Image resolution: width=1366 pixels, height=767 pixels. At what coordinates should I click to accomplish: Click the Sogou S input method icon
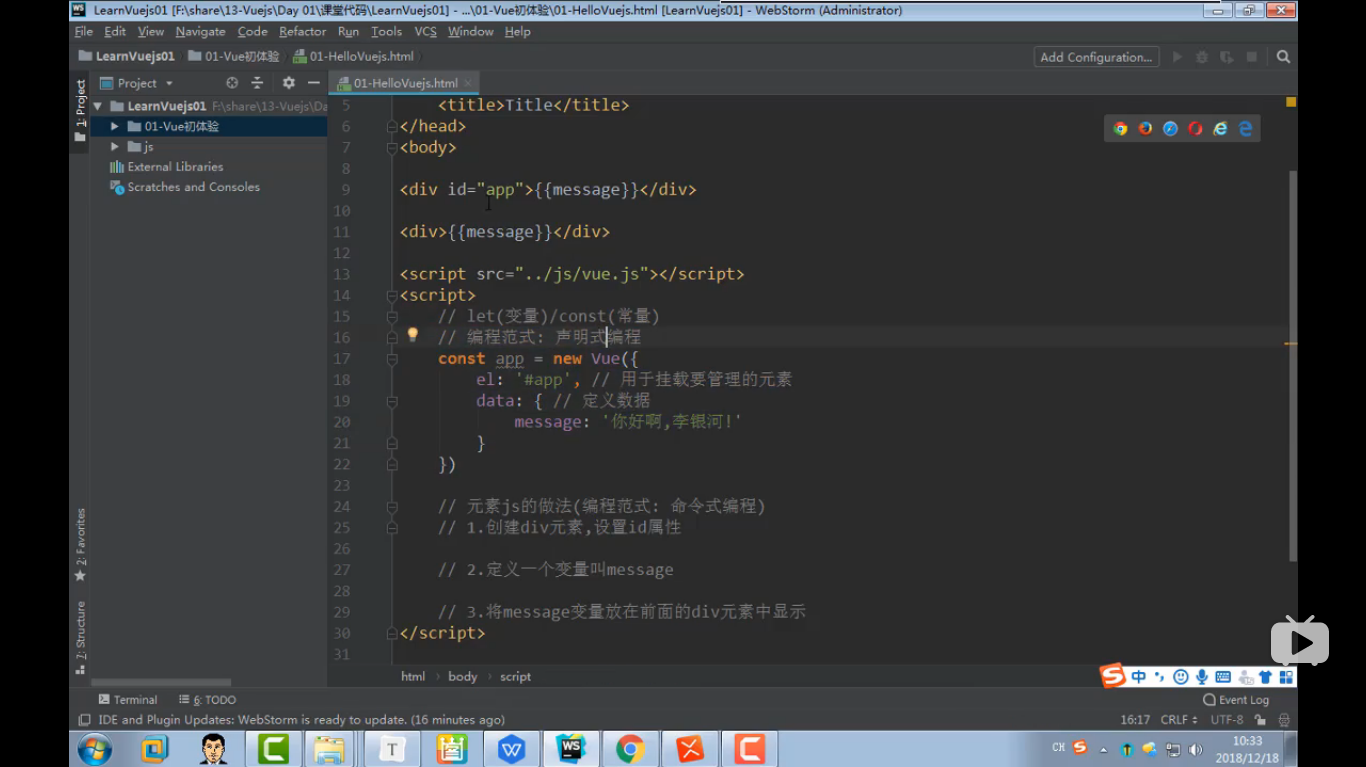(x=1113, y=676)
